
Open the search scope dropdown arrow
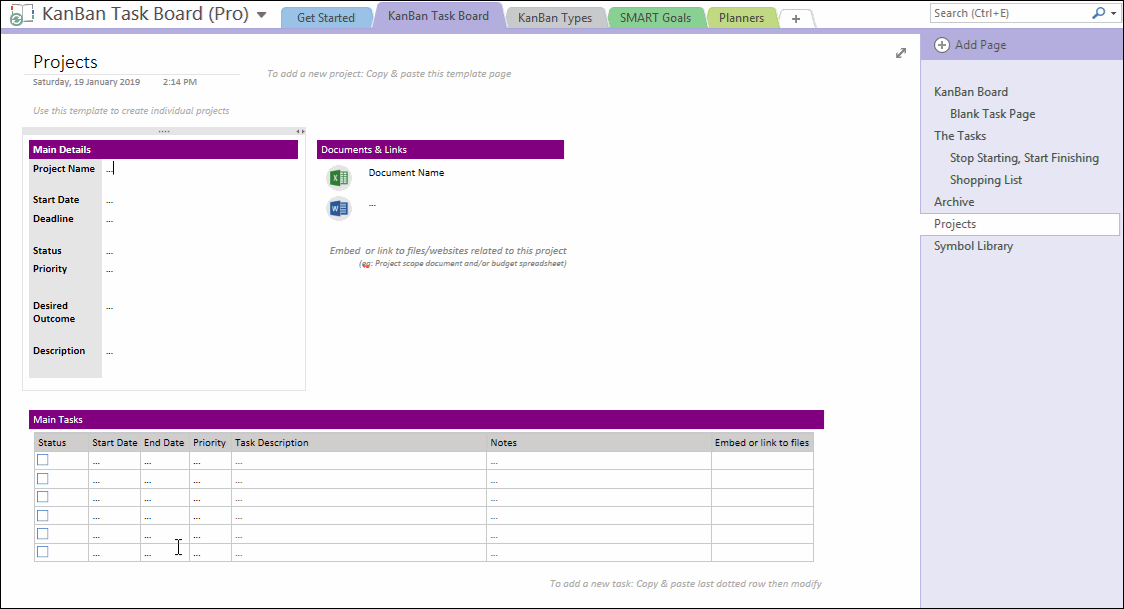click(x=1113, y=14)
